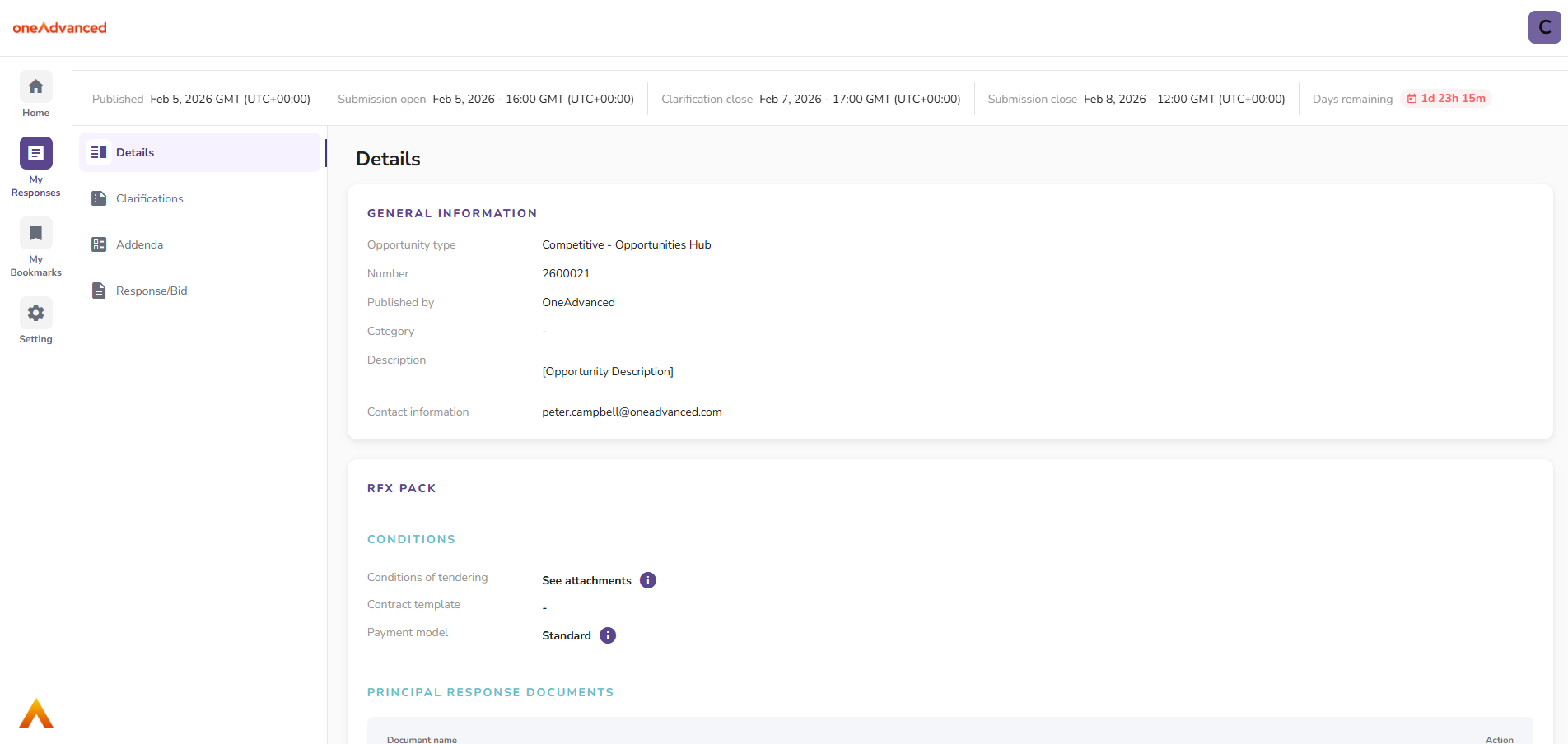Viewport: 1568px width, 744px height.
Task: Click the Submission close date value
Action: (1184, 99)
